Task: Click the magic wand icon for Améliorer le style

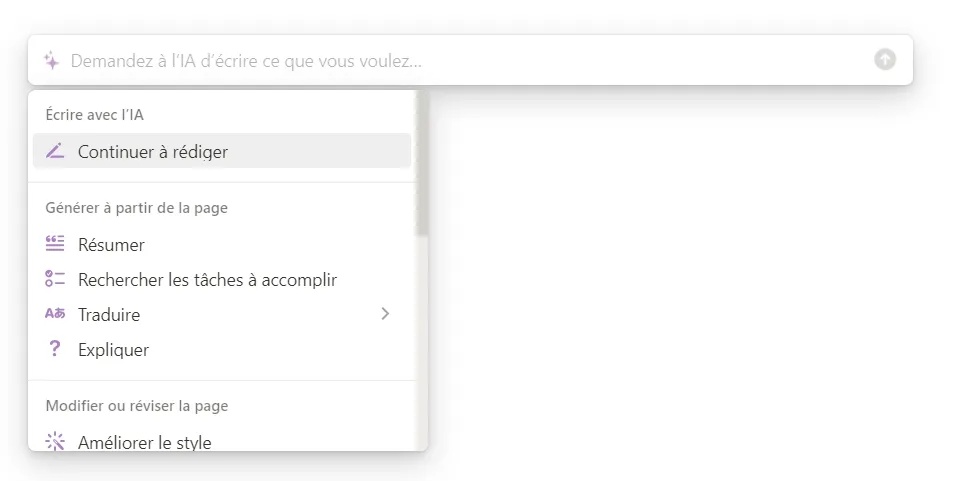Action: pos(55,441)
